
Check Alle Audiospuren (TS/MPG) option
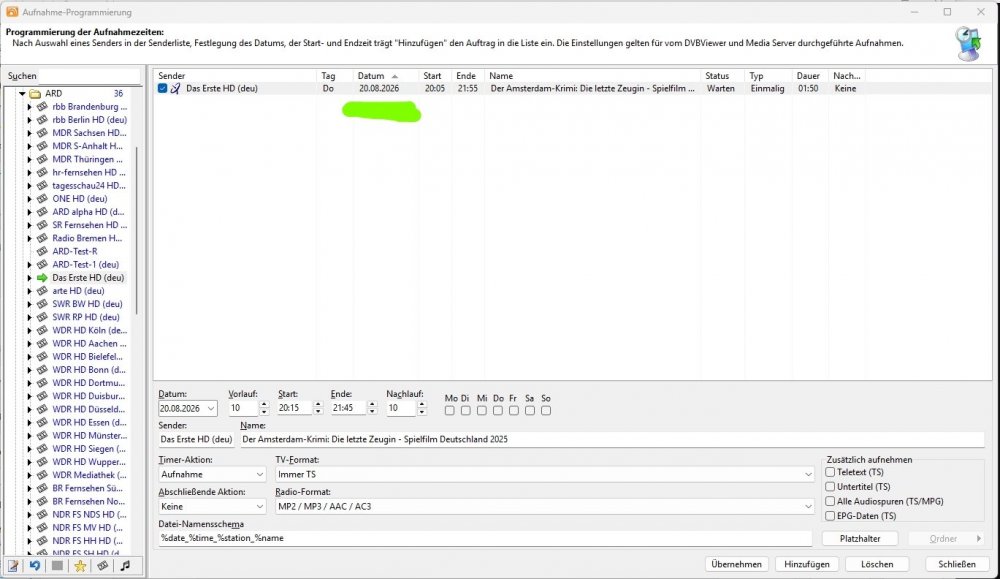[830, 502]
